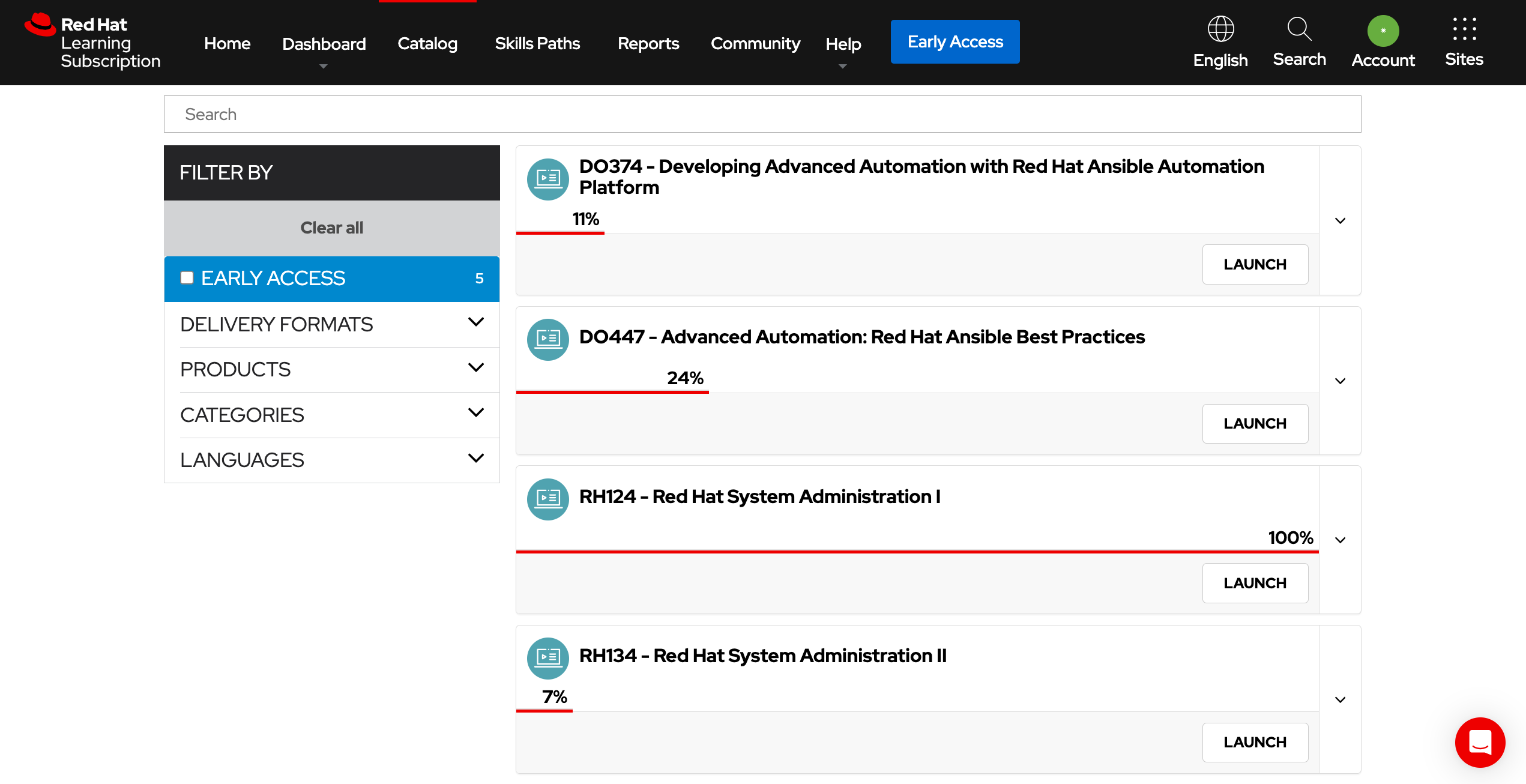This screenshot has width=1526, height=784.
Task: Switch to the Skills Paths section
Action: 537,43
